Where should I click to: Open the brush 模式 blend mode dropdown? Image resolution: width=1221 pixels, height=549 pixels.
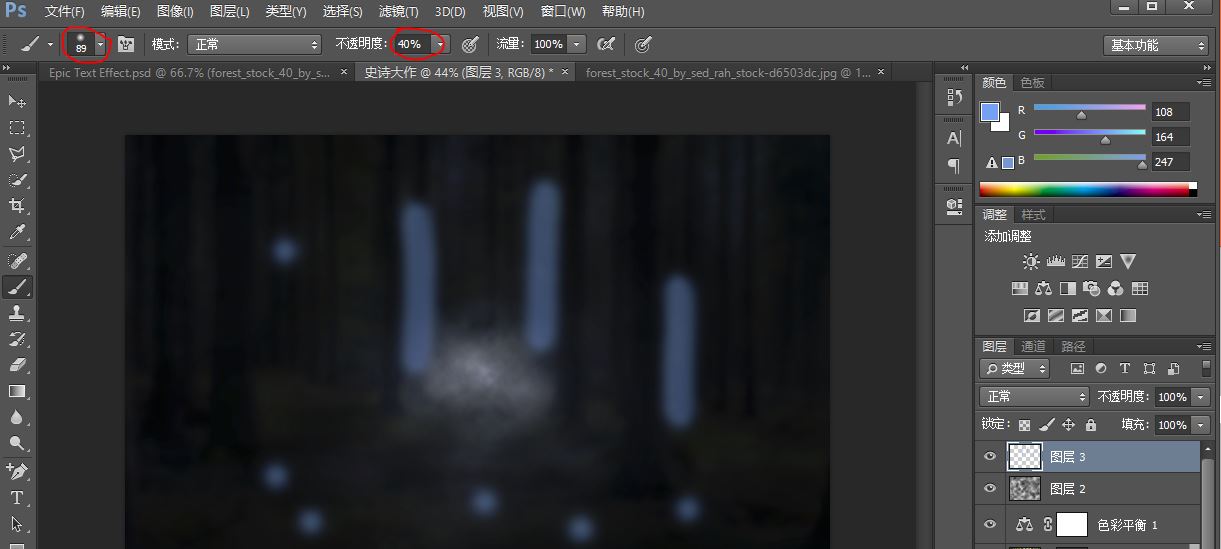[254, 44]
